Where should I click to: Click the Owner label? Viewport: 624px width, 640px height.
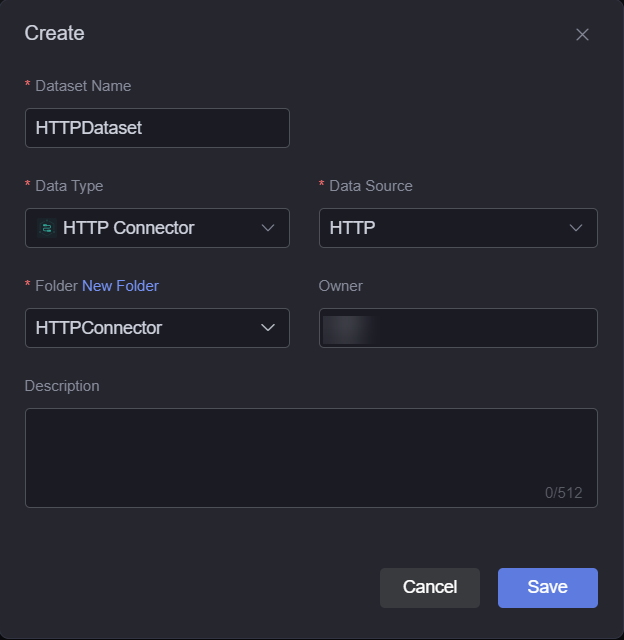[340, 286]
